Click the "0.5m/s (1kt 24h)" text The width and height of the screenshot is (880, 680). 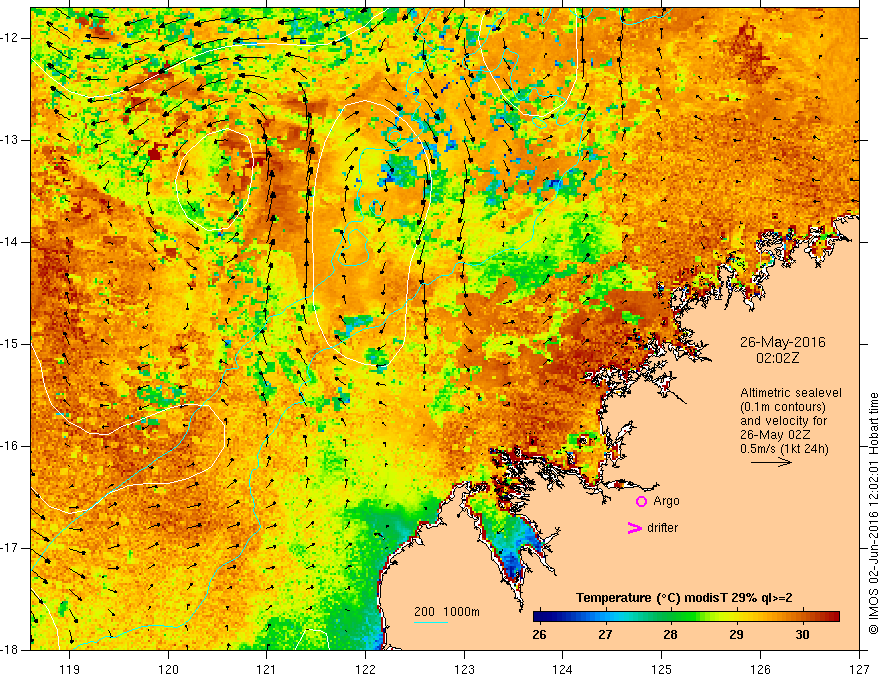click(x=784, y=449)
